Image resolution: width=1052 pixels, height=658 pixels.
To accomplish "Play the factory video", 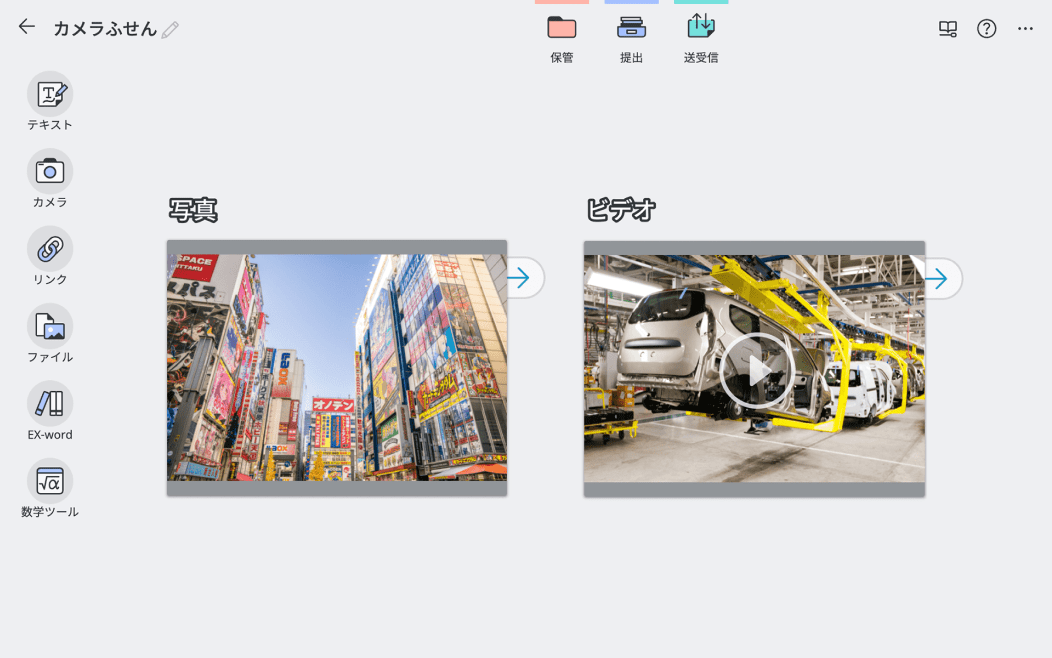I will pos(757,369).
